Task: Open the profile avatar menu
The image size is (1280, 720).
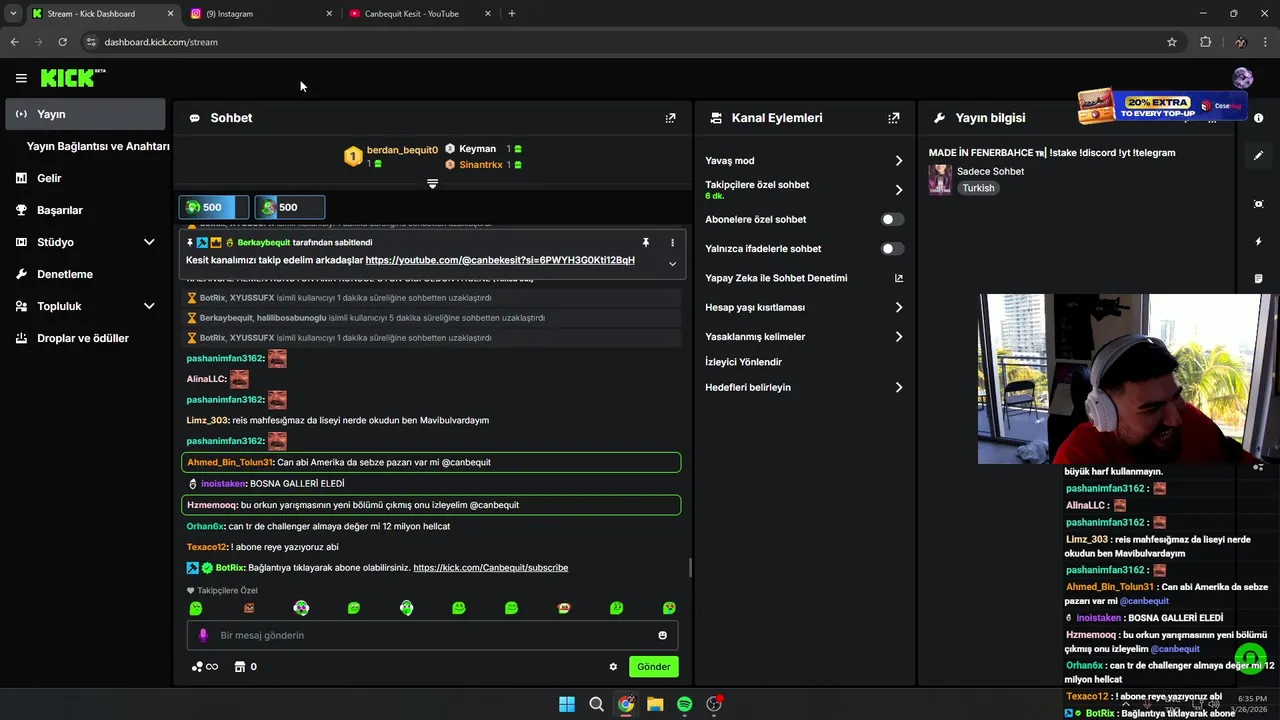Action: (x=1243, y=78)
